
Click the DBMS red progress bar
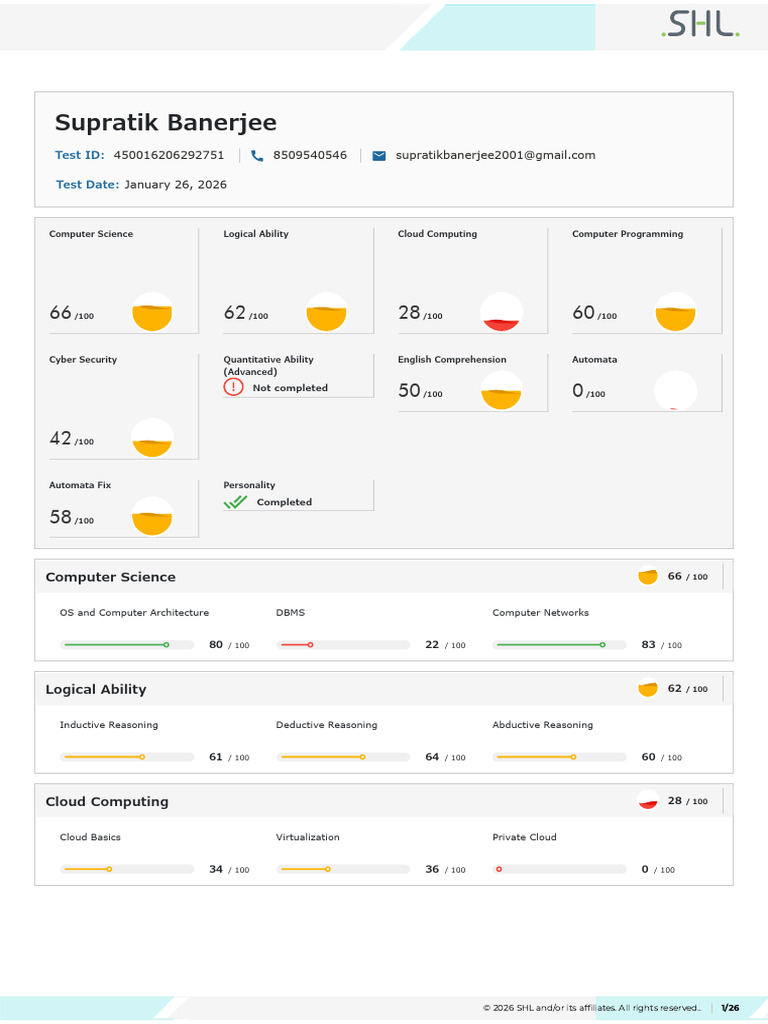[344, 645]
